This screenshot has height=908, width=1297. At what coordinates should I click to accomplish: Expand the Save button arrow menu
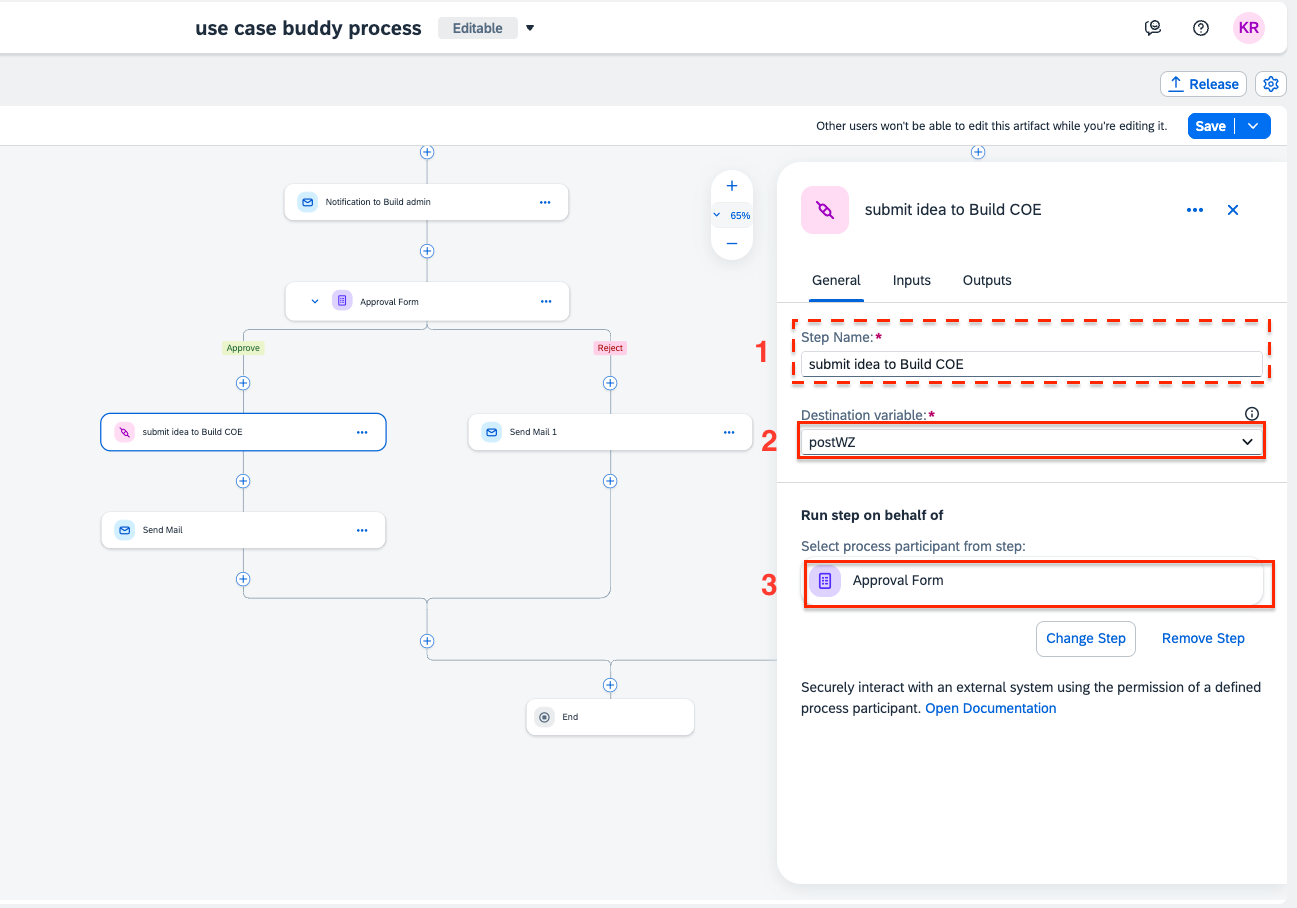(x=1254, y=126)
